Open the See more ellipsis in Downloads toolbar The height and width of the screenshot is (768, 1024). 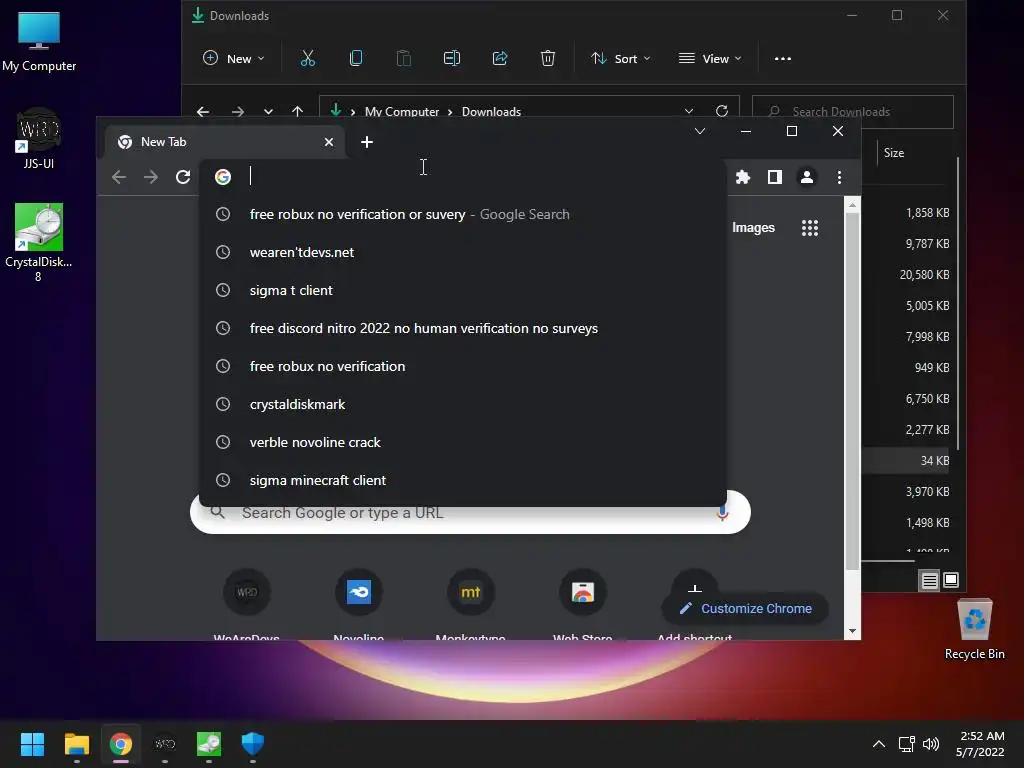[x=782, y=59]
